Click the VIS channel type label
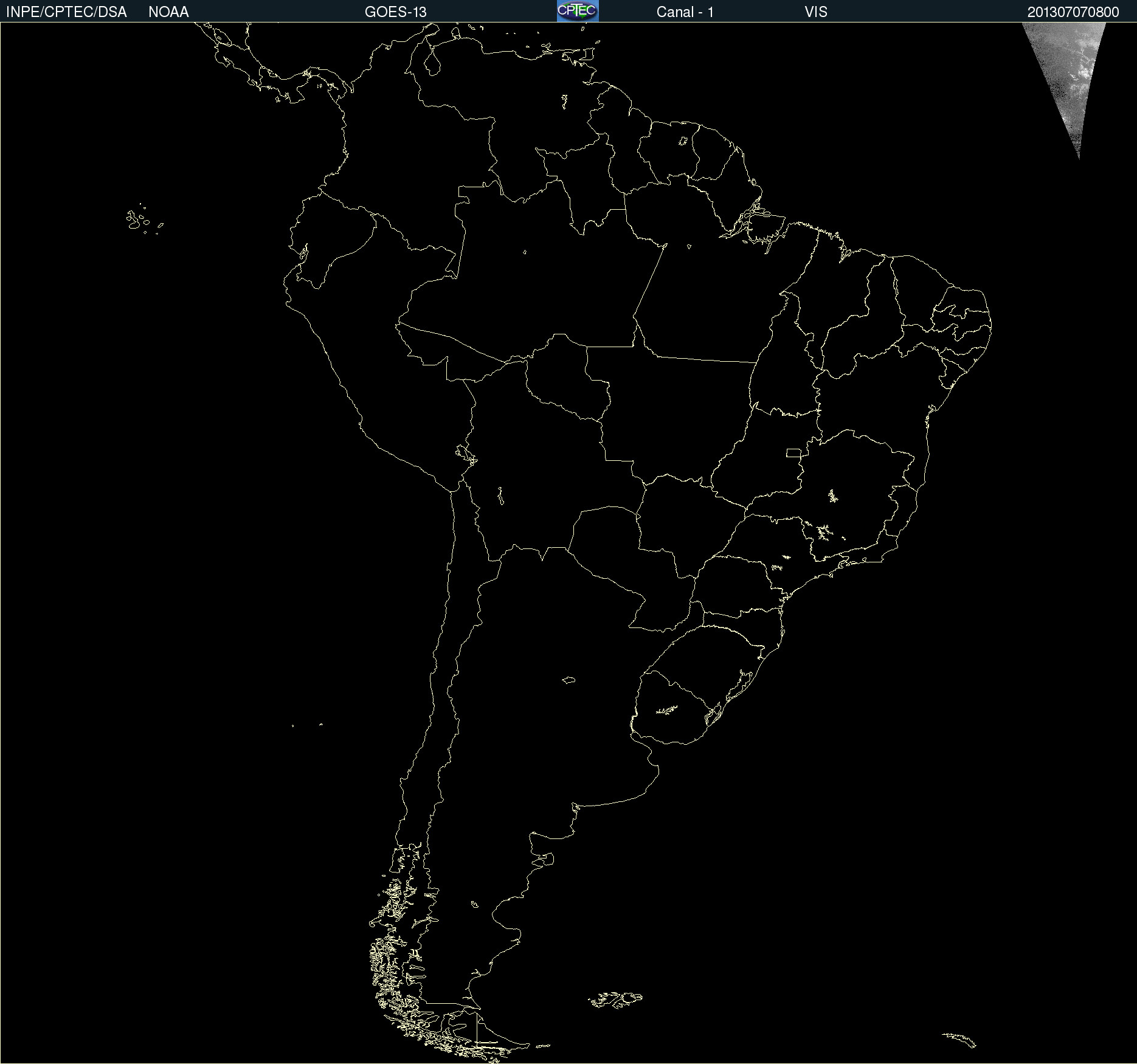1137x1064 pixels. pos(816,12)
